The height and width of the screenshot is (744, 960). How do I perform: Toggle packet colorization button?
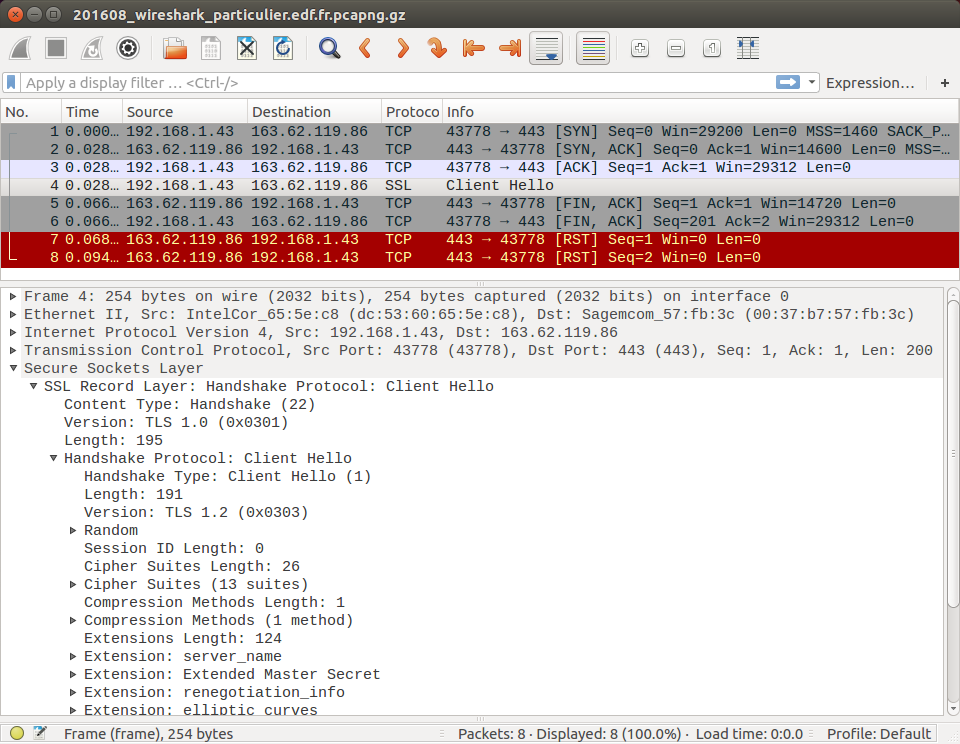594,48
